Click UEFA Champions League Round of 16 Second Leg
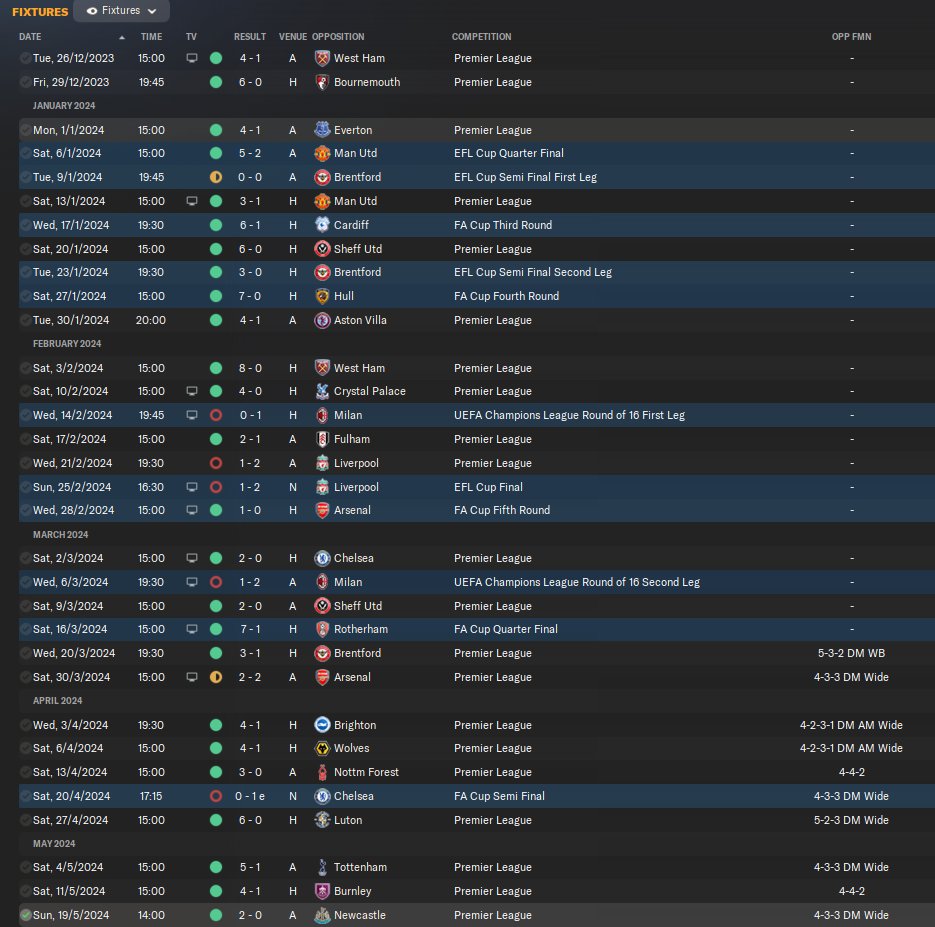Image resolution: width=935 pixels, height=927 pixels. [577, 582]
